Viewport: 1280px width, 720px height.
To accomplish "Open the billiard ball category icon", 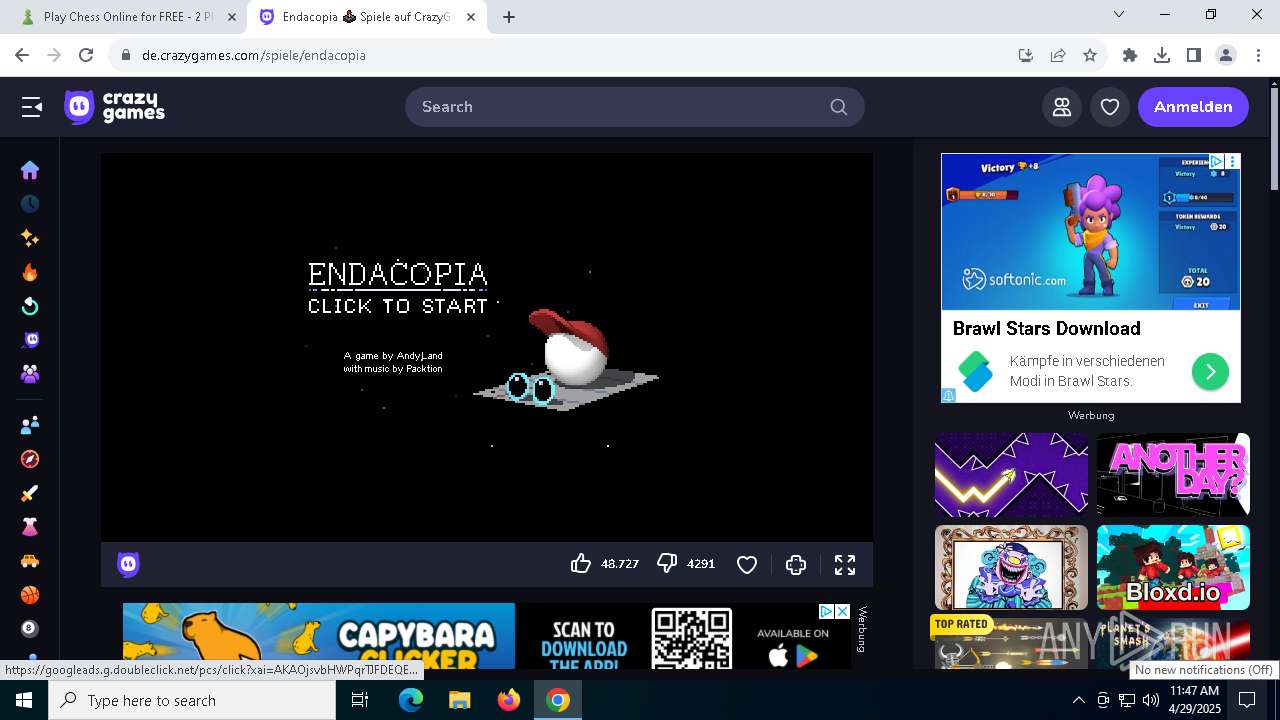I will pyautogui.click(x=30, y=629).
